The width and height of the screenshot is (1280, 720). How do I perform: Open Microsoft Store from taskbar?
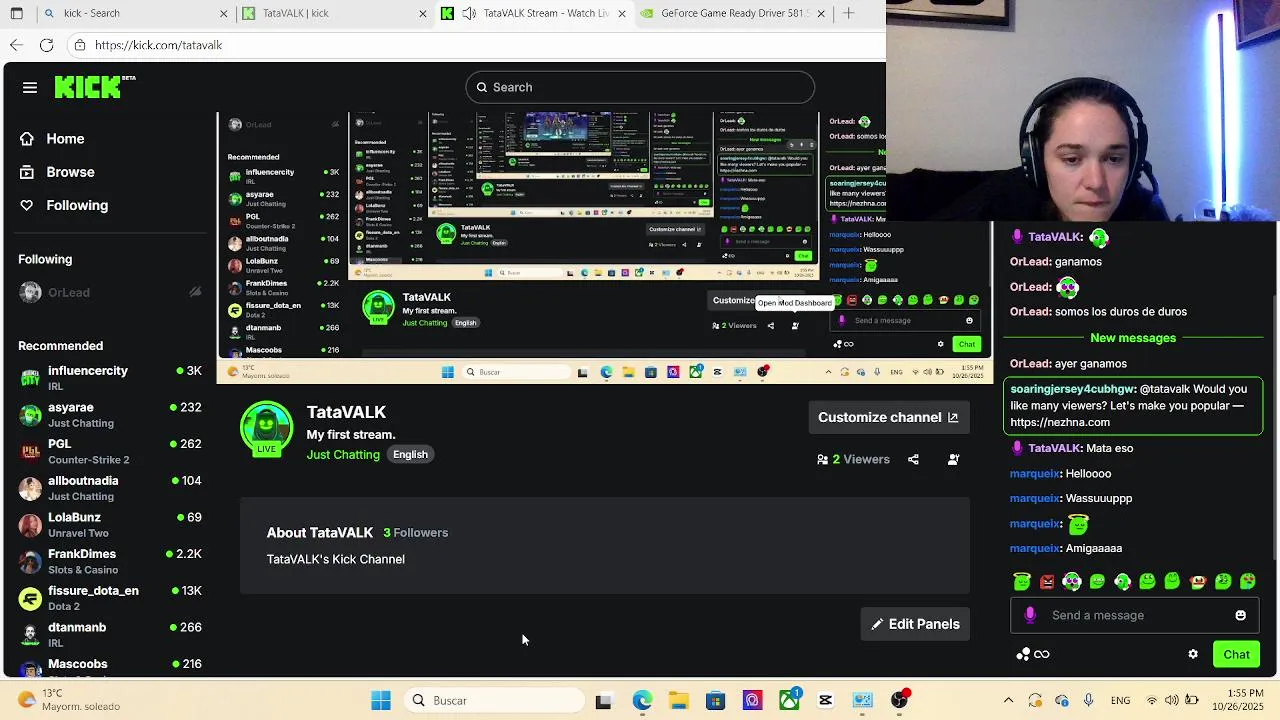coord(715,700)
